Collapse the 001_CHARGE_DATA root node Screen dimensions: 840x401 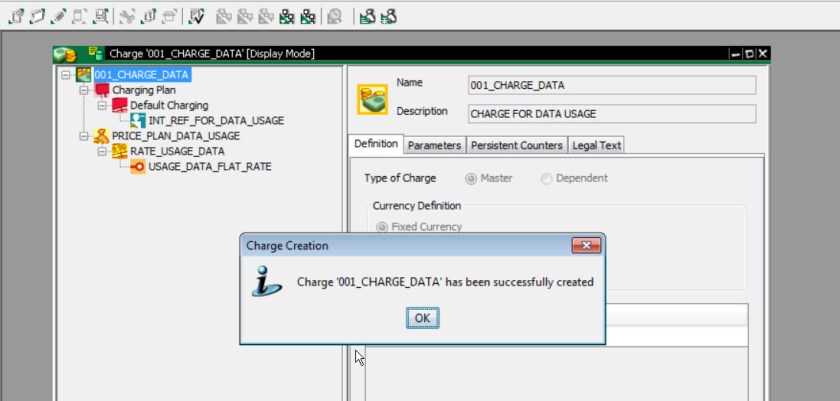point(66,75)
